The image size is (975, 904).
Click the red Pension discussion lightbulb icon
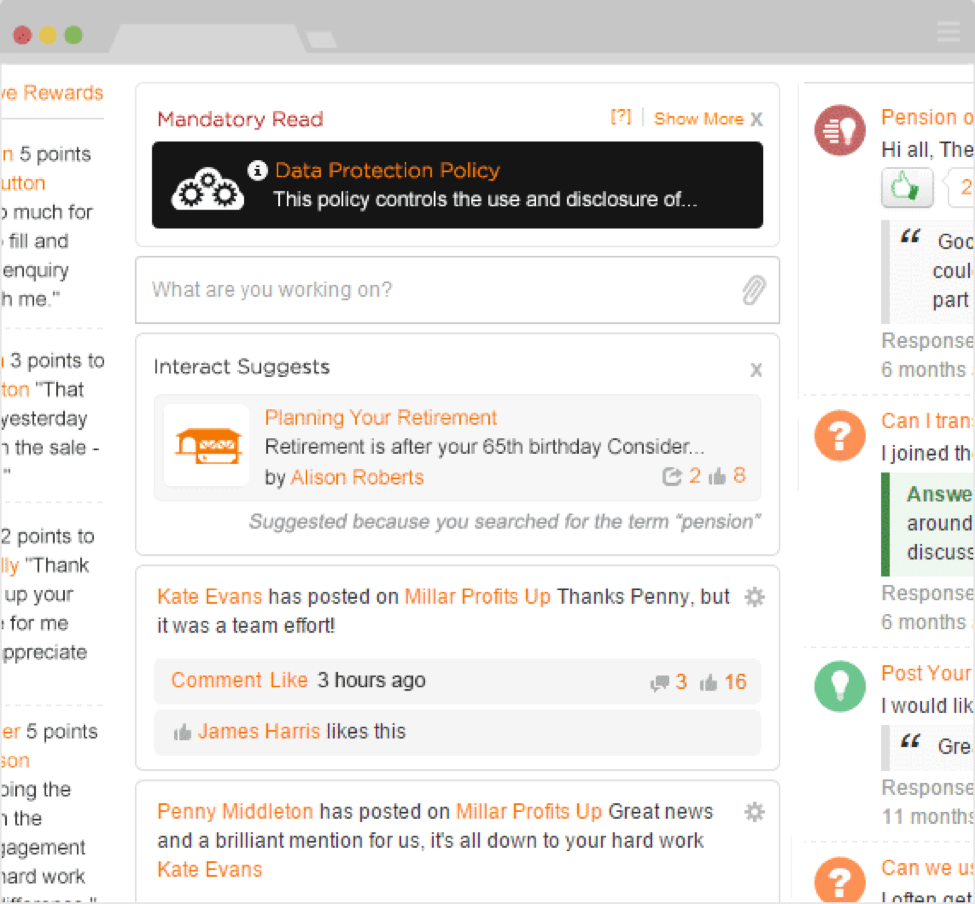point(840,130)
